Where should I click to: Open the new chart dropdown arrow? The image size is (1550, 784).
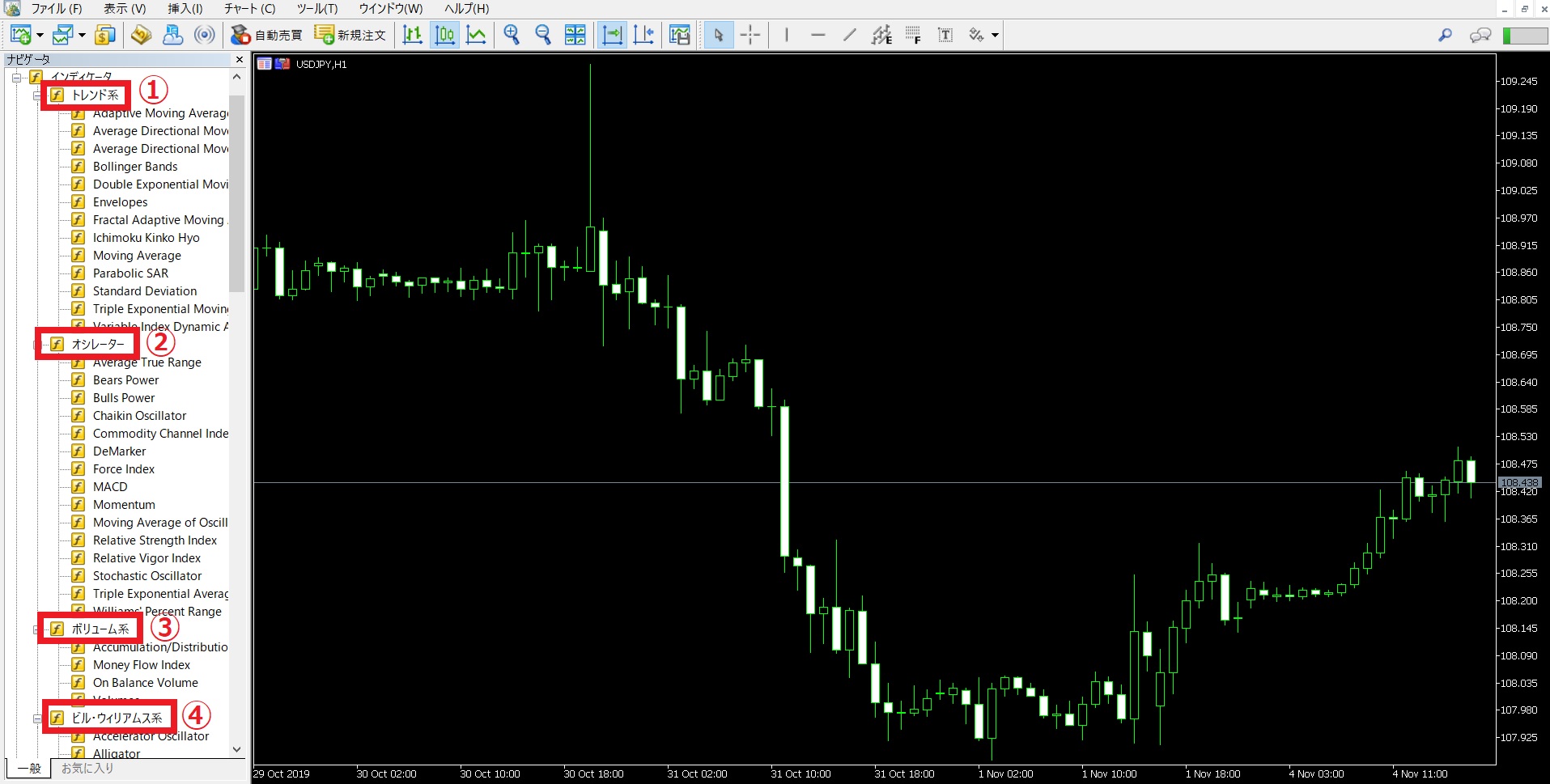tap(40, 36)
